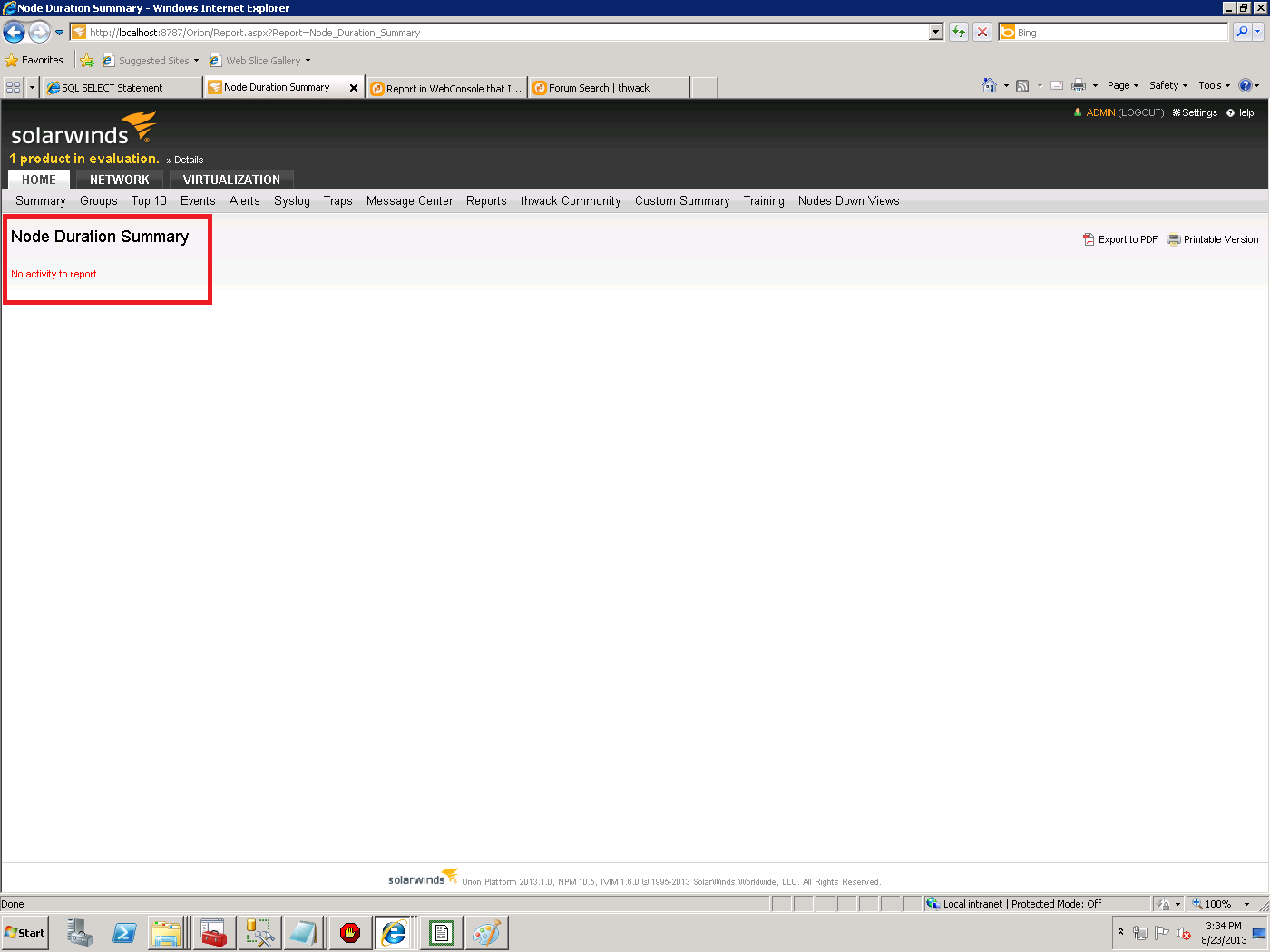Open the Print options dropdown arrow
1270x952 pixels.
tap(1095, 86)
